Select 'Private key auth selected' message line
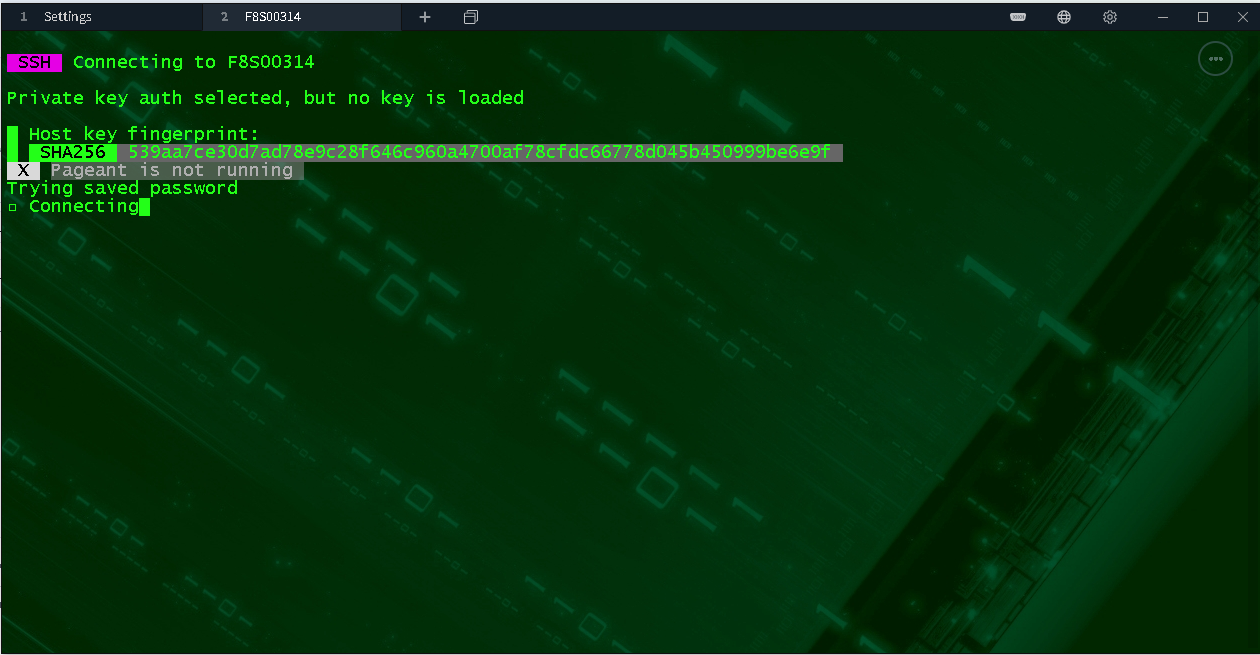Image resolution: width=1260 pixels, height=655 pixels. coord(265,98)
